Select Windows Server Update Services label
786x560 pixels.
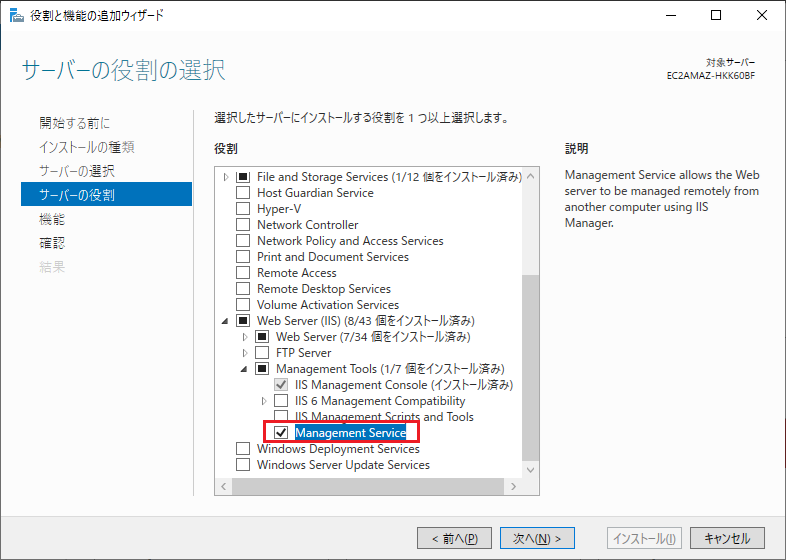pos(343,465)
